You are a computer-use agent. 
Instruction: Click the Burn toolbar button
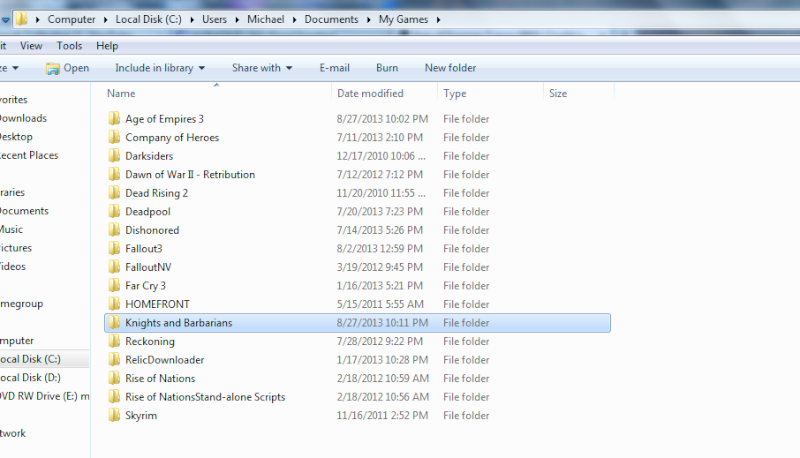[x=387, y=68]
